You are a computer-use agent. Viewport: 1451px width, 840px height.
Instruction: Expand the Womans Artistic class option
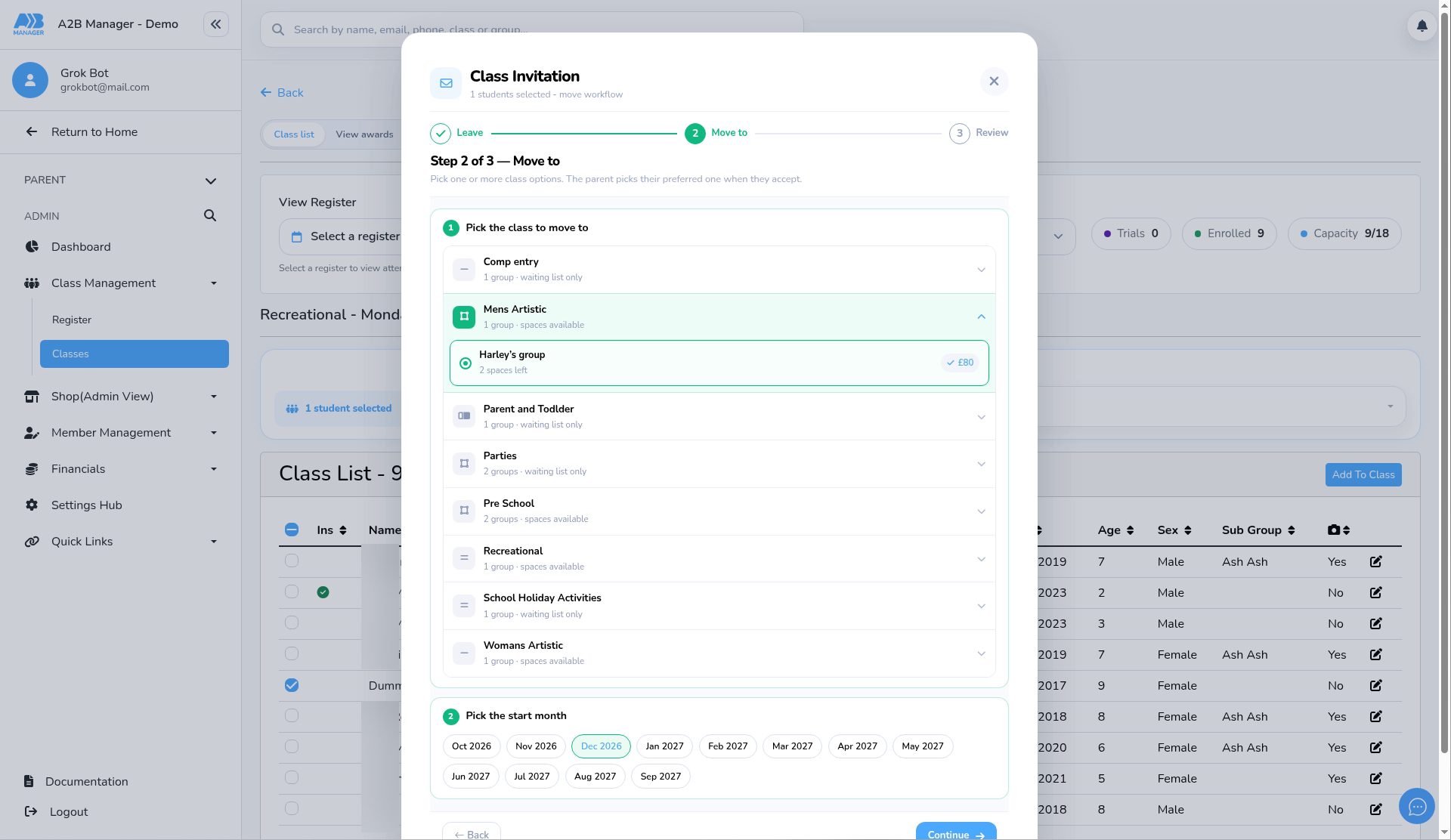[719, 653]
